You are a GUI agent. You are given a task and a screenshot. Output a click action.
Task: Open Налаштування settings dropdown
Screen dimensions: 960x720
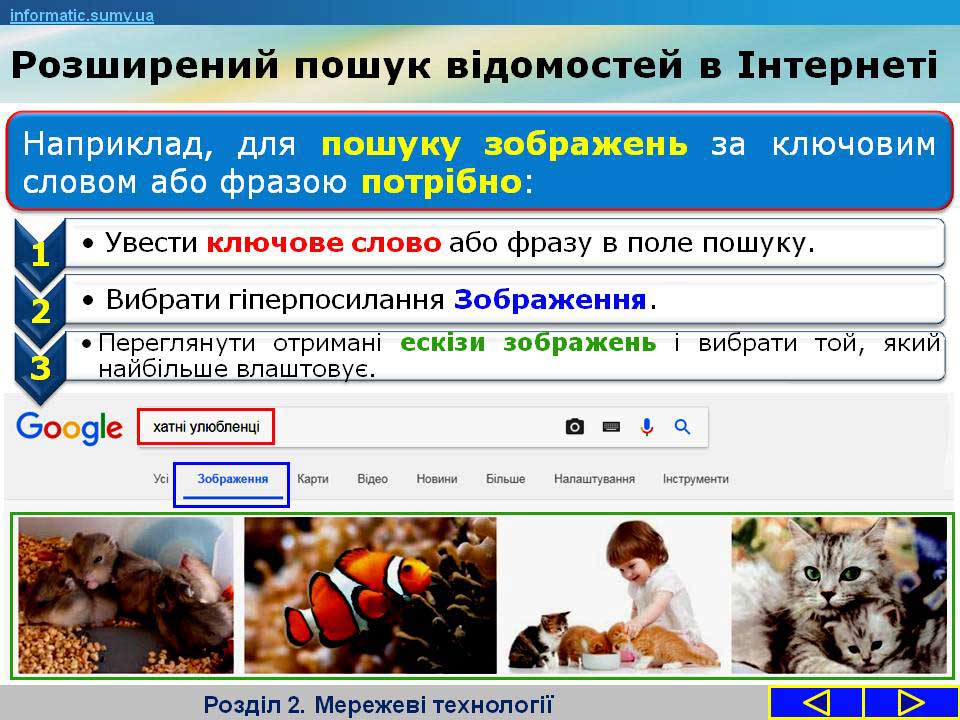(594, 480)
